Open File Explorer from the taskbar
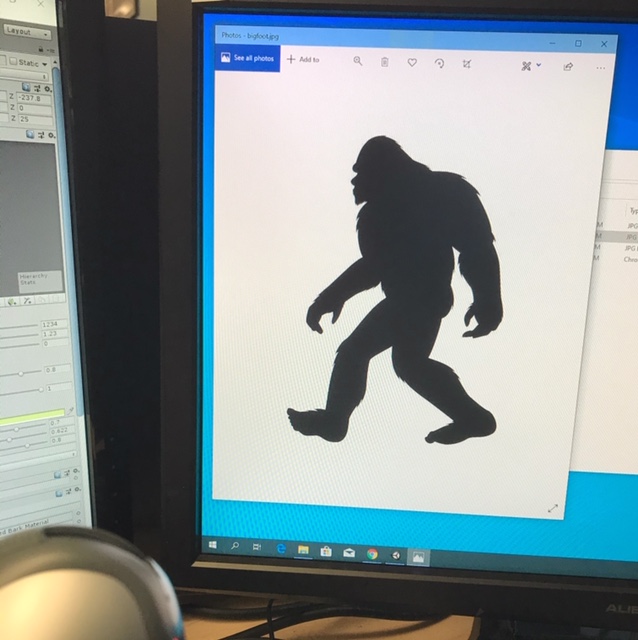Image resolution: width=638 pixels, height=640 pixels. 303,550
